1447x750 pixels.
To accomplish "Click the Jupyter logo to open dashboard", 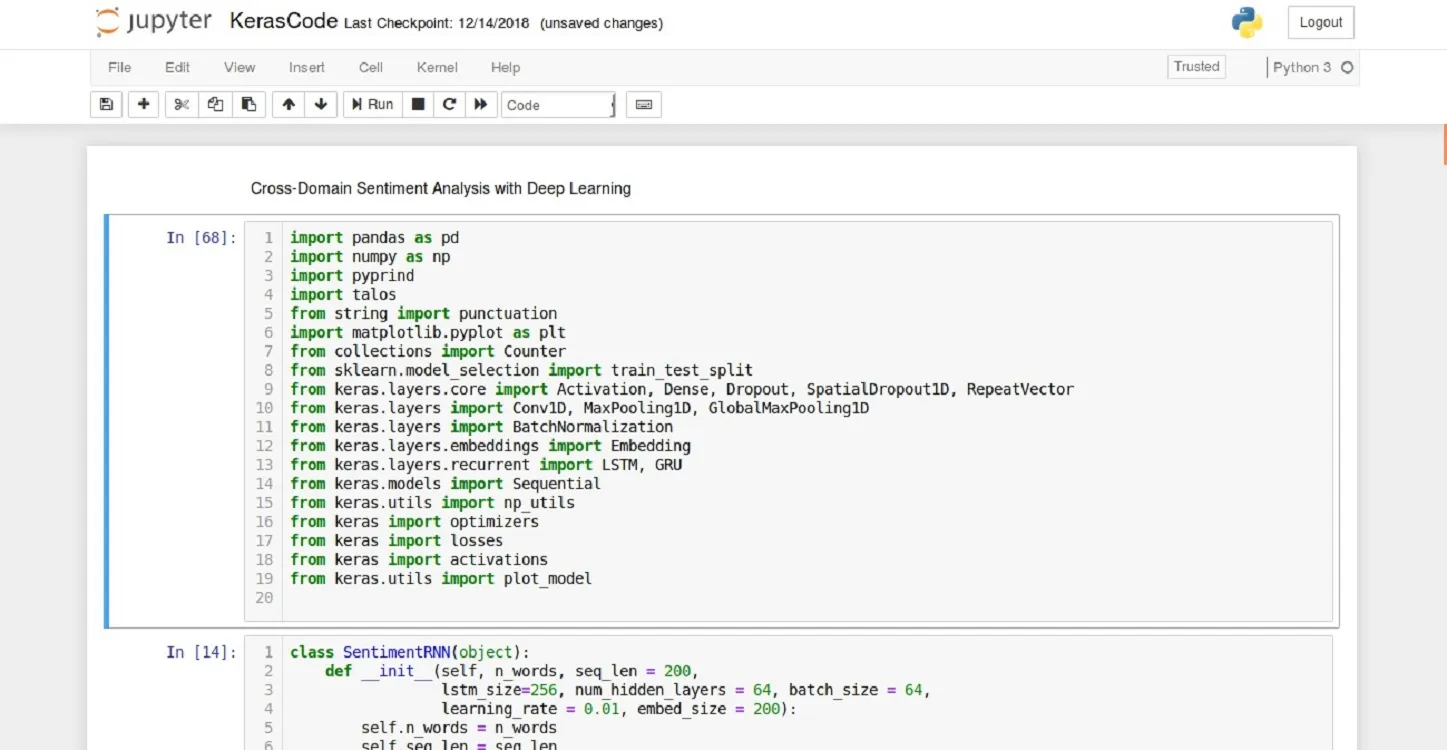I will click(154, 22).
